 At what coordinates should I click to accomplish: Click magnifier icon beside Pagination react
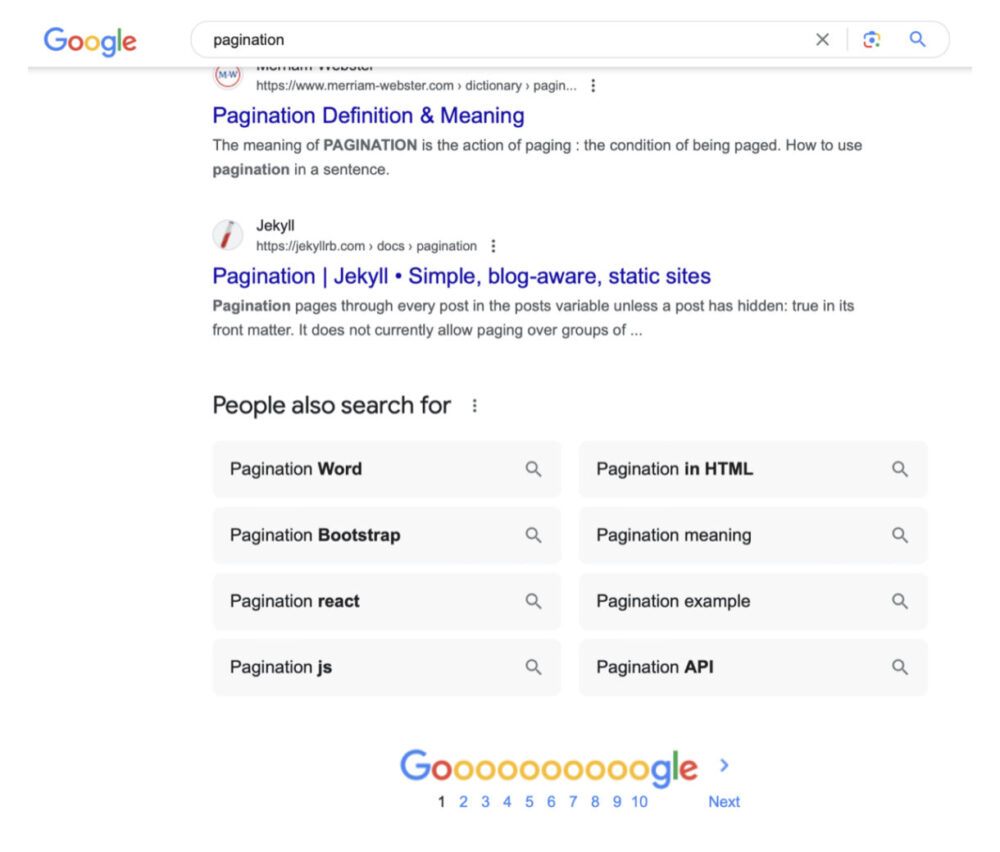pyautogui.click(x=534, y=601)
